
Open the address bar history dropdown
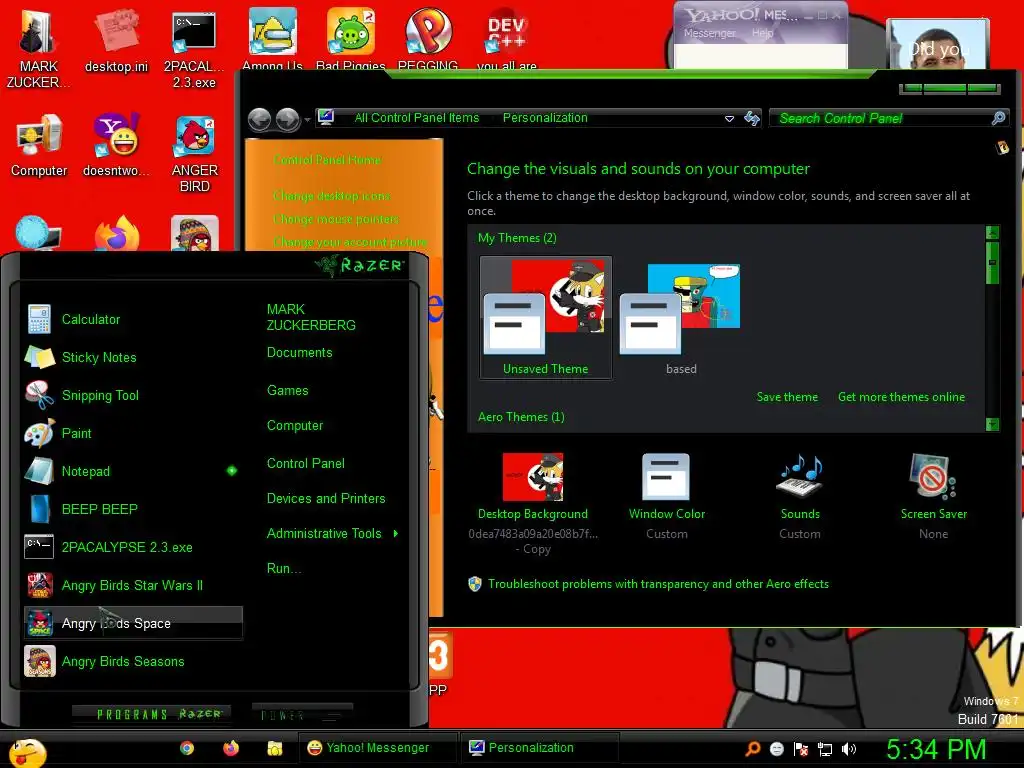coord(729,119)
